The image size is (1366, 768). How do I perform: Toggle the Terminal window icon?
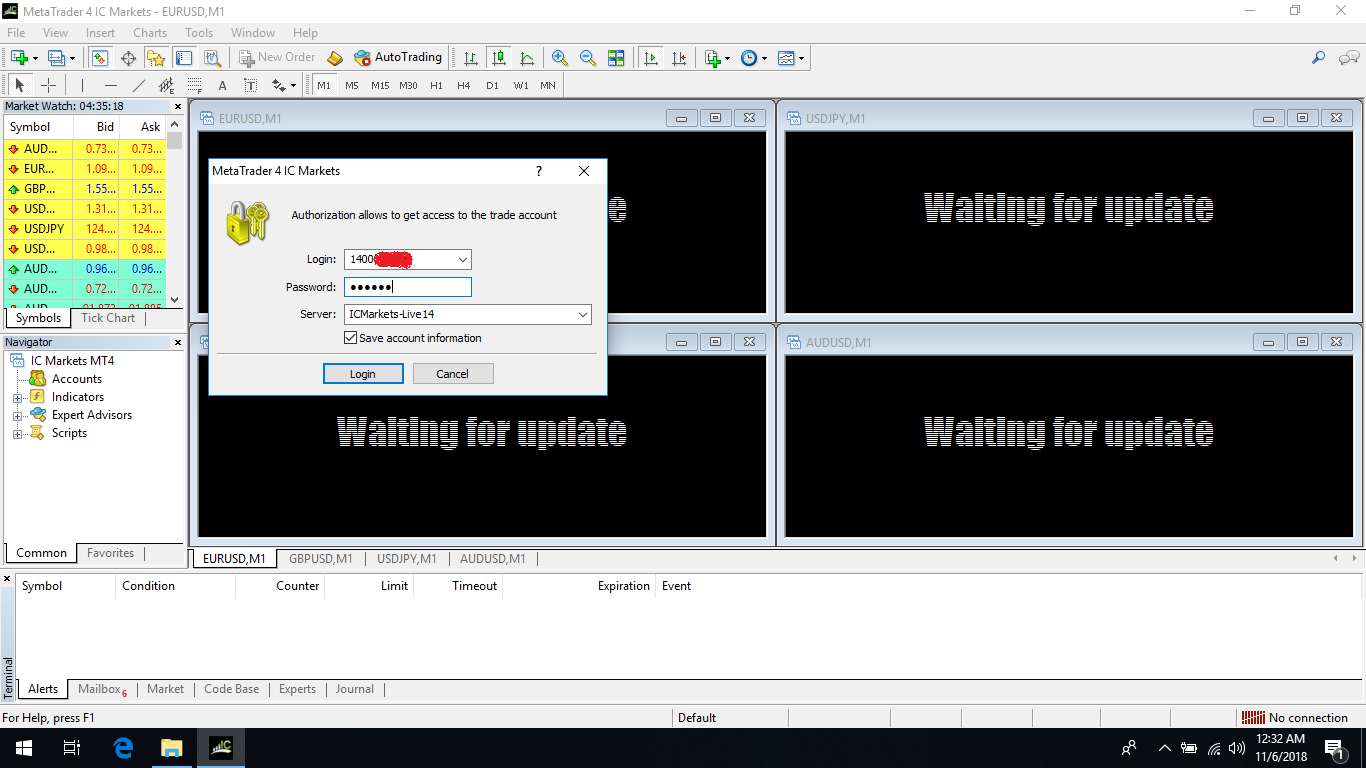click(x=183, y=58)
